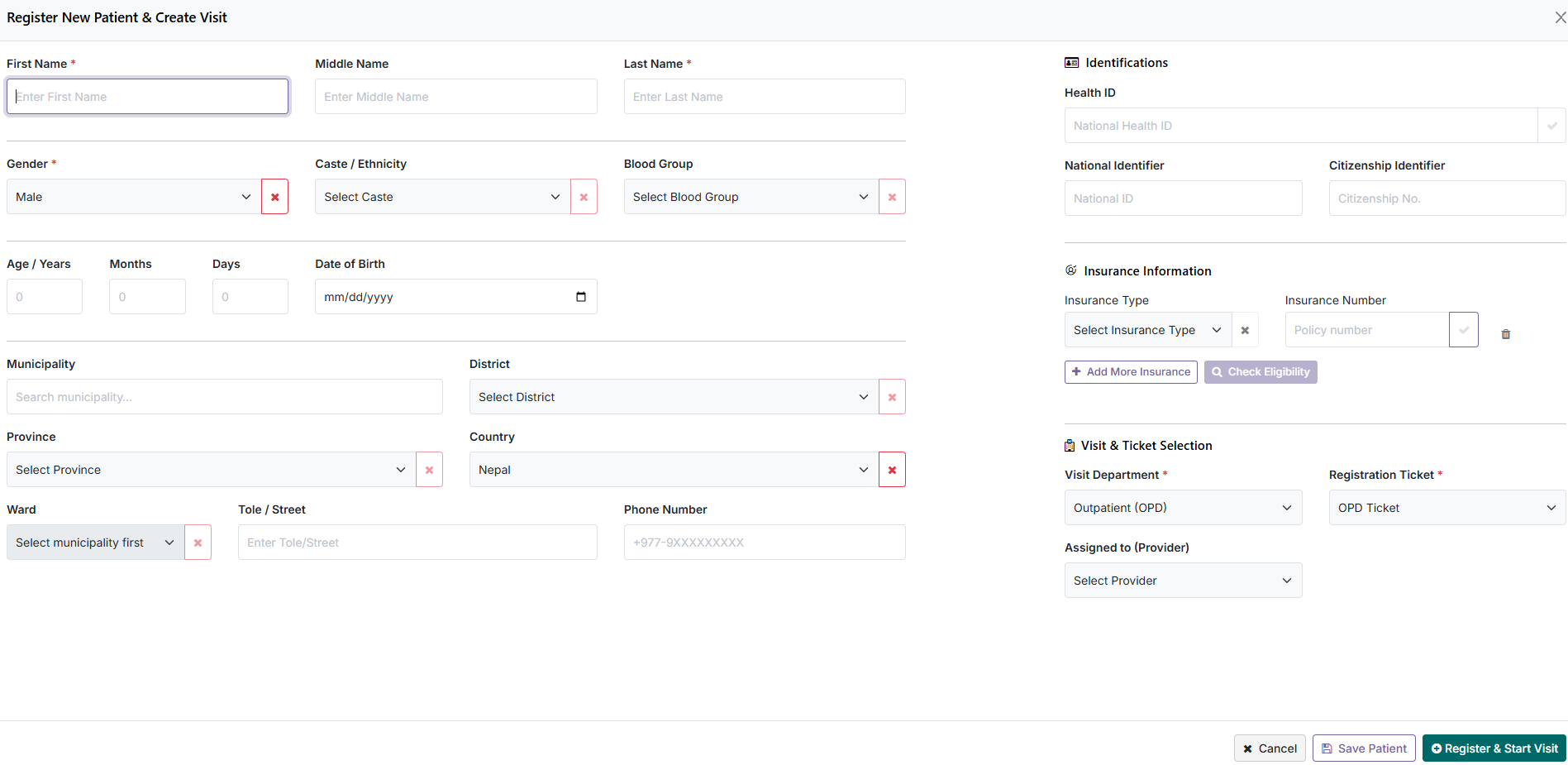Focus the Phone Number field
Screen dimensions: 1568x765
coord(765,543)
